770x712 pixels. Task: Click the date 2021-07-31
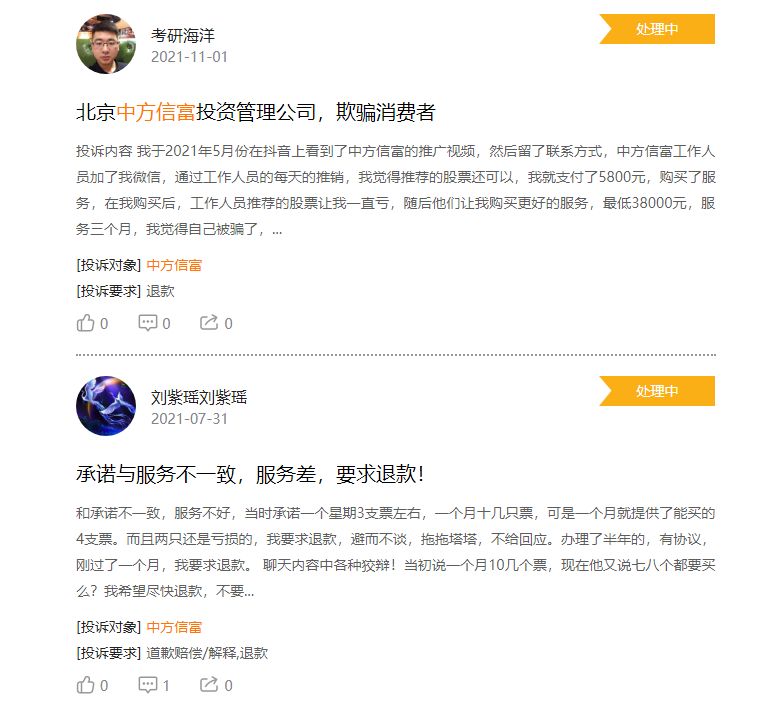190,419
